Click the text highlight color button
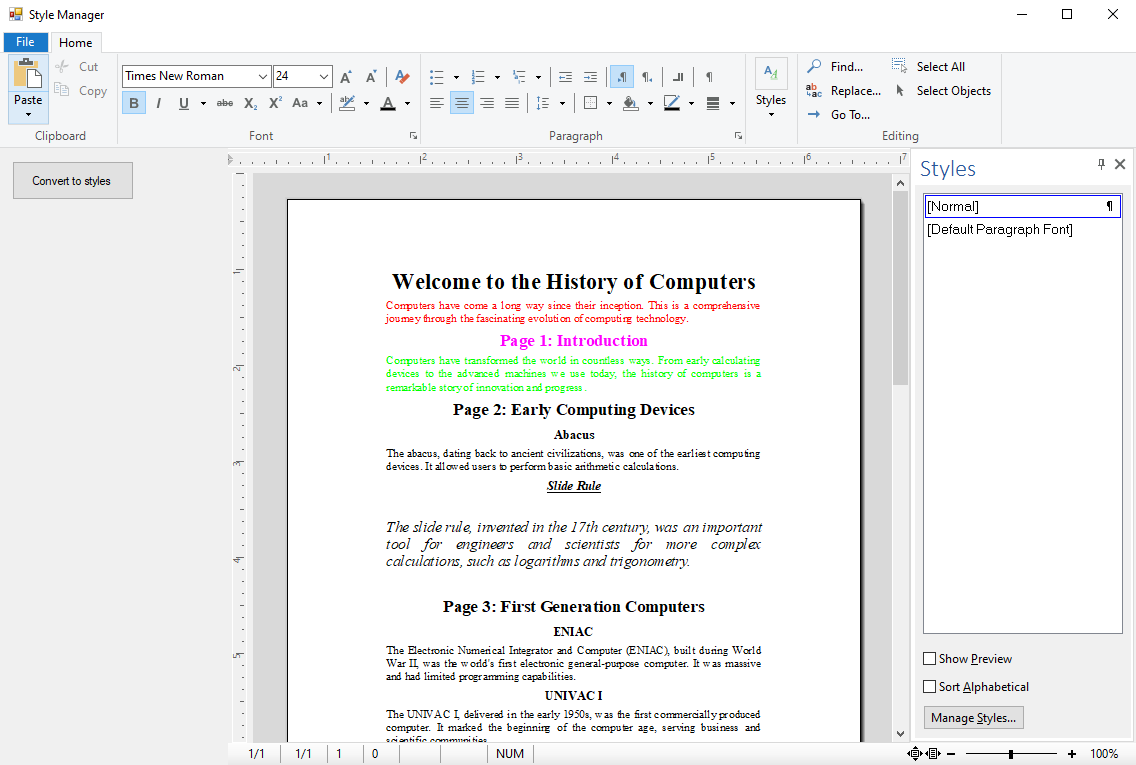The width and height of the screenshot is (1136, 765). click(348, 103)
